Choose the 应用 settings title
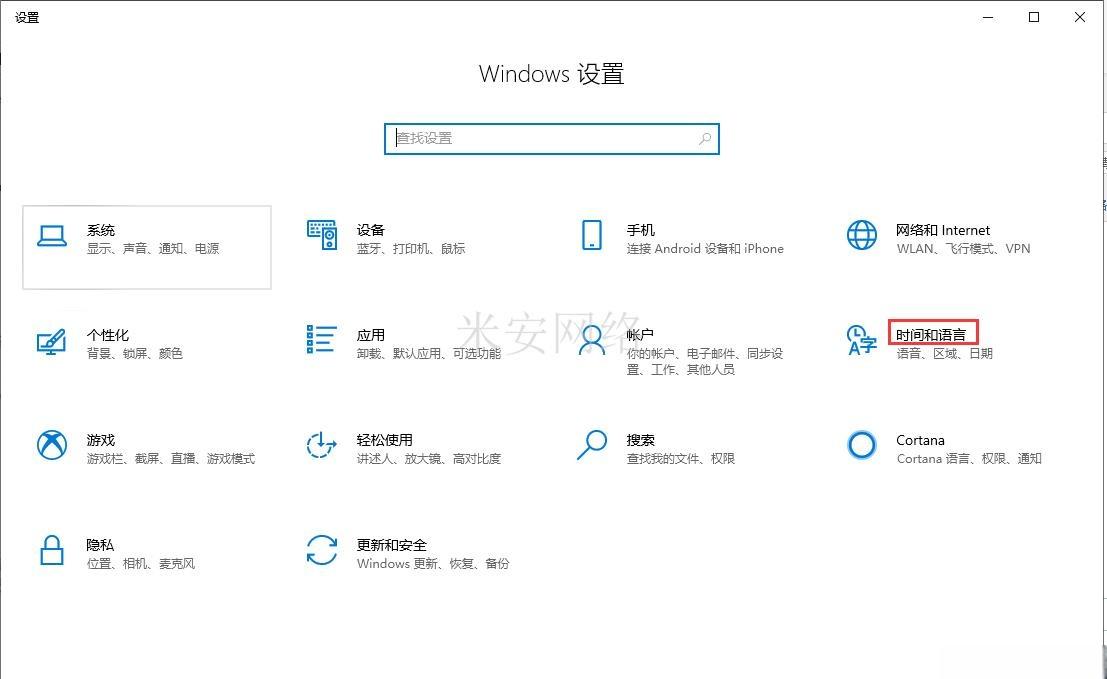The width and height of the screenshot is (1107, 679). 371,335
